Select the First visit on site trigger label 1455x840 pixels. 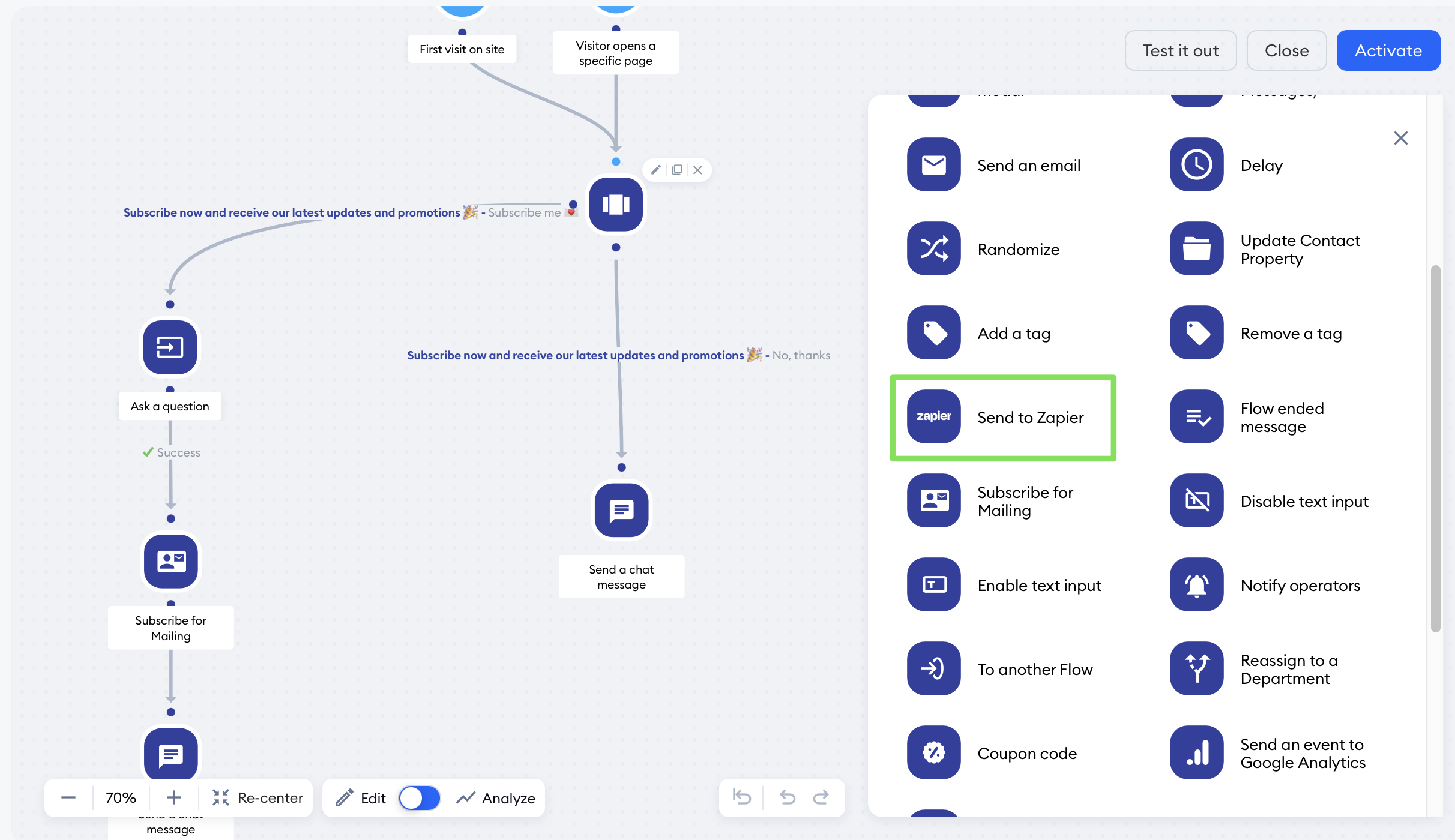click(x=462, y=49)
